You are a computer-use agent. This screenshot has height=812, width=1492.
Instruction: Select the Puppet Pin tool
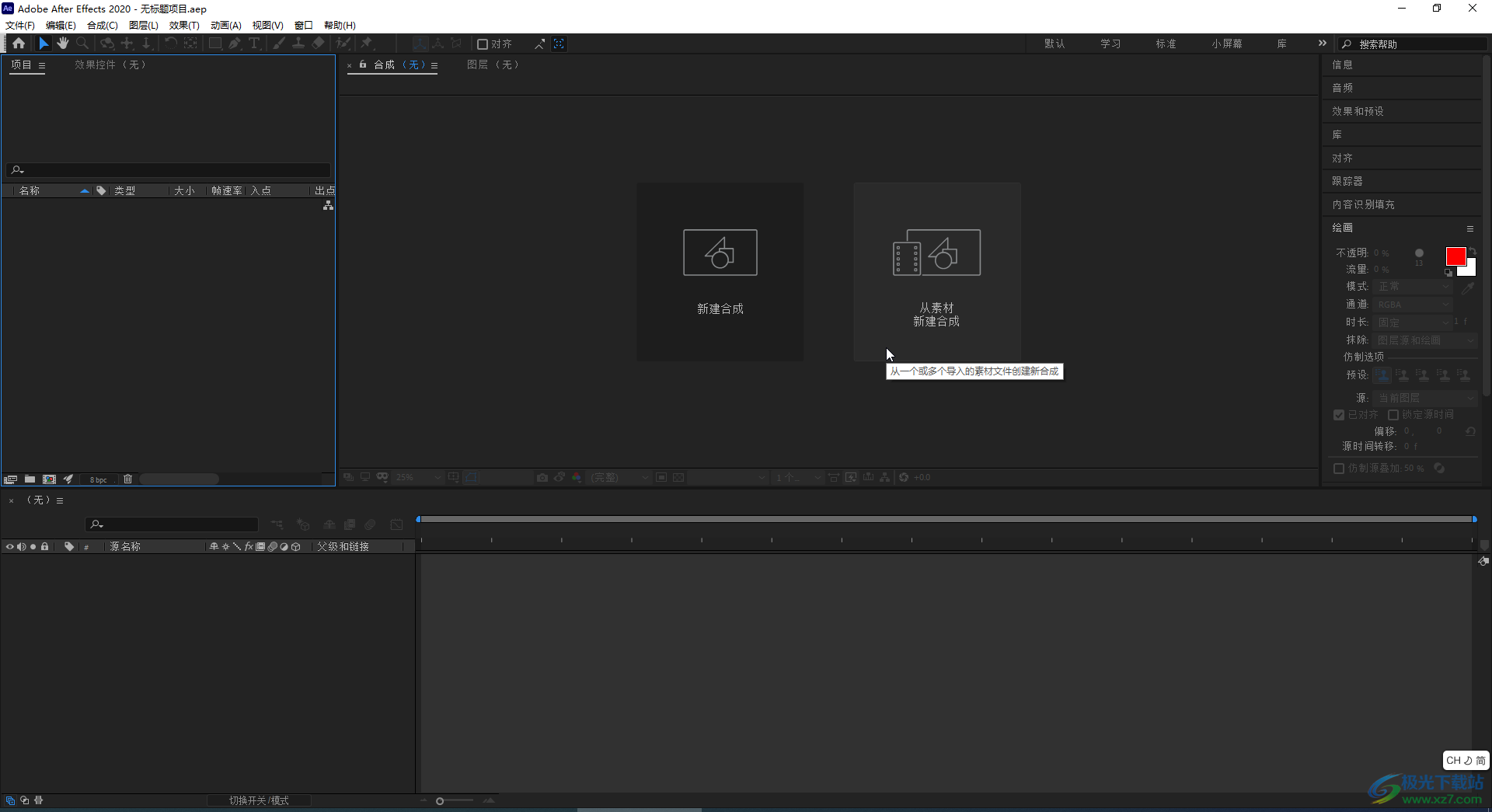click(367, 44)
